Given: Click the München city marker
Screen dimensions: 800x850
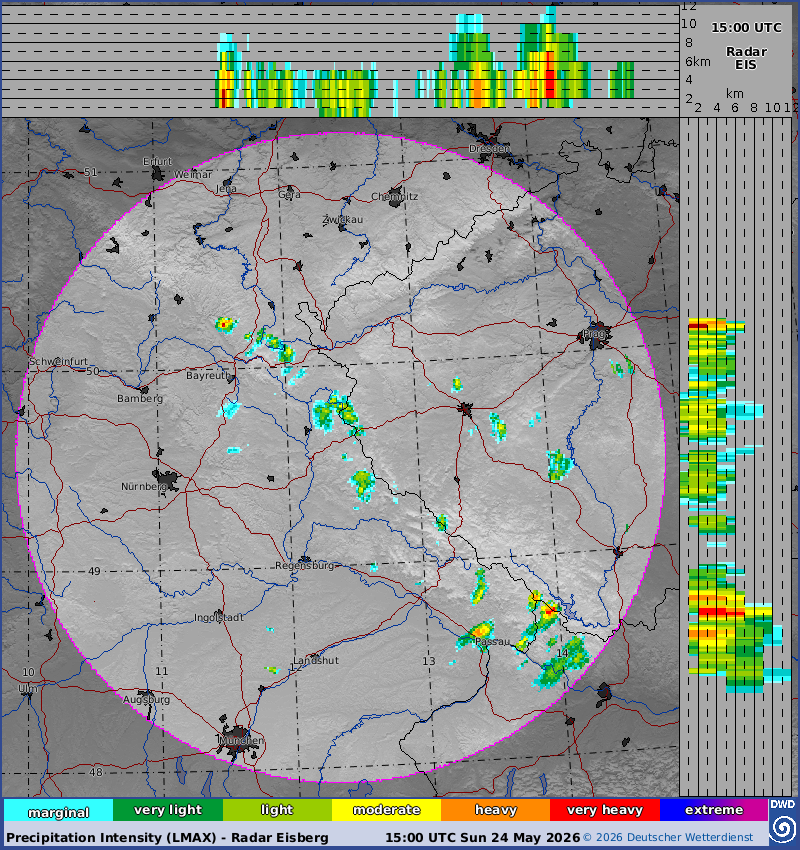Looking at the screenshot, I should (x=237, y=741).
